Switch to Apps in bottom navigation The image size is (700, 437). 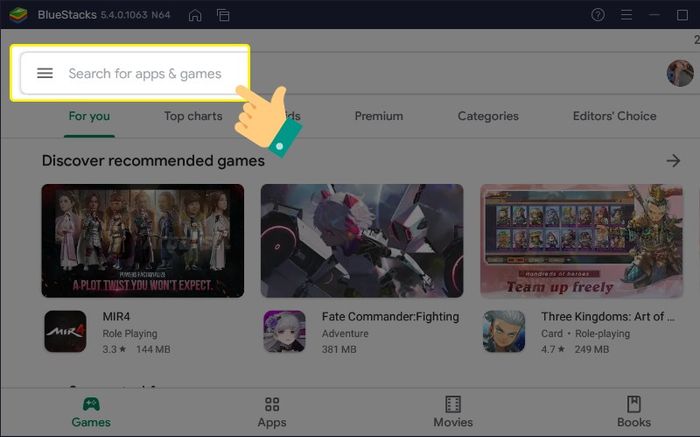(272, 411)
